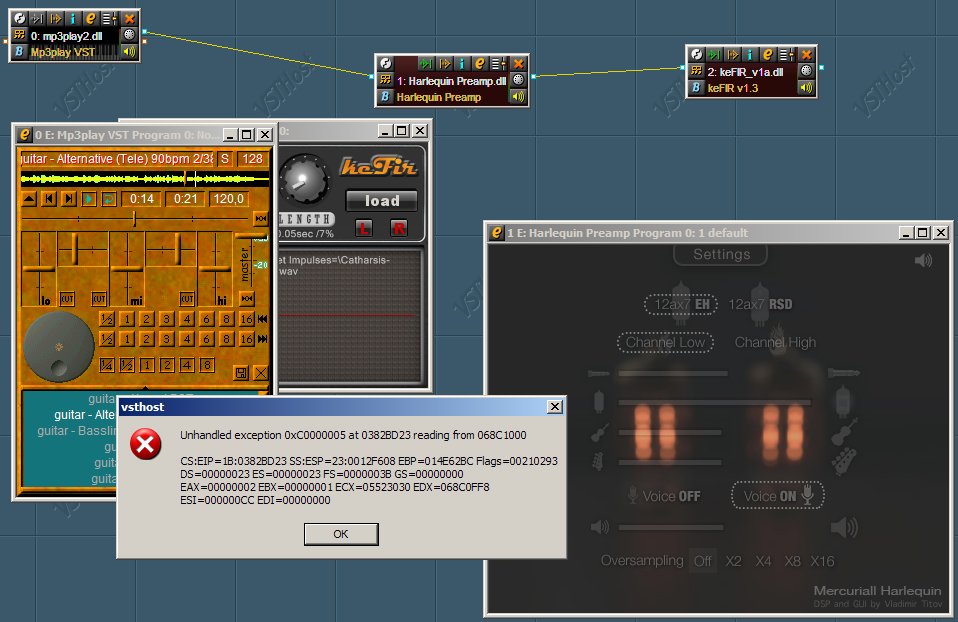Open MIDI settings on Harlequin Preamp node
958x622 pixels.
point(518,79)
